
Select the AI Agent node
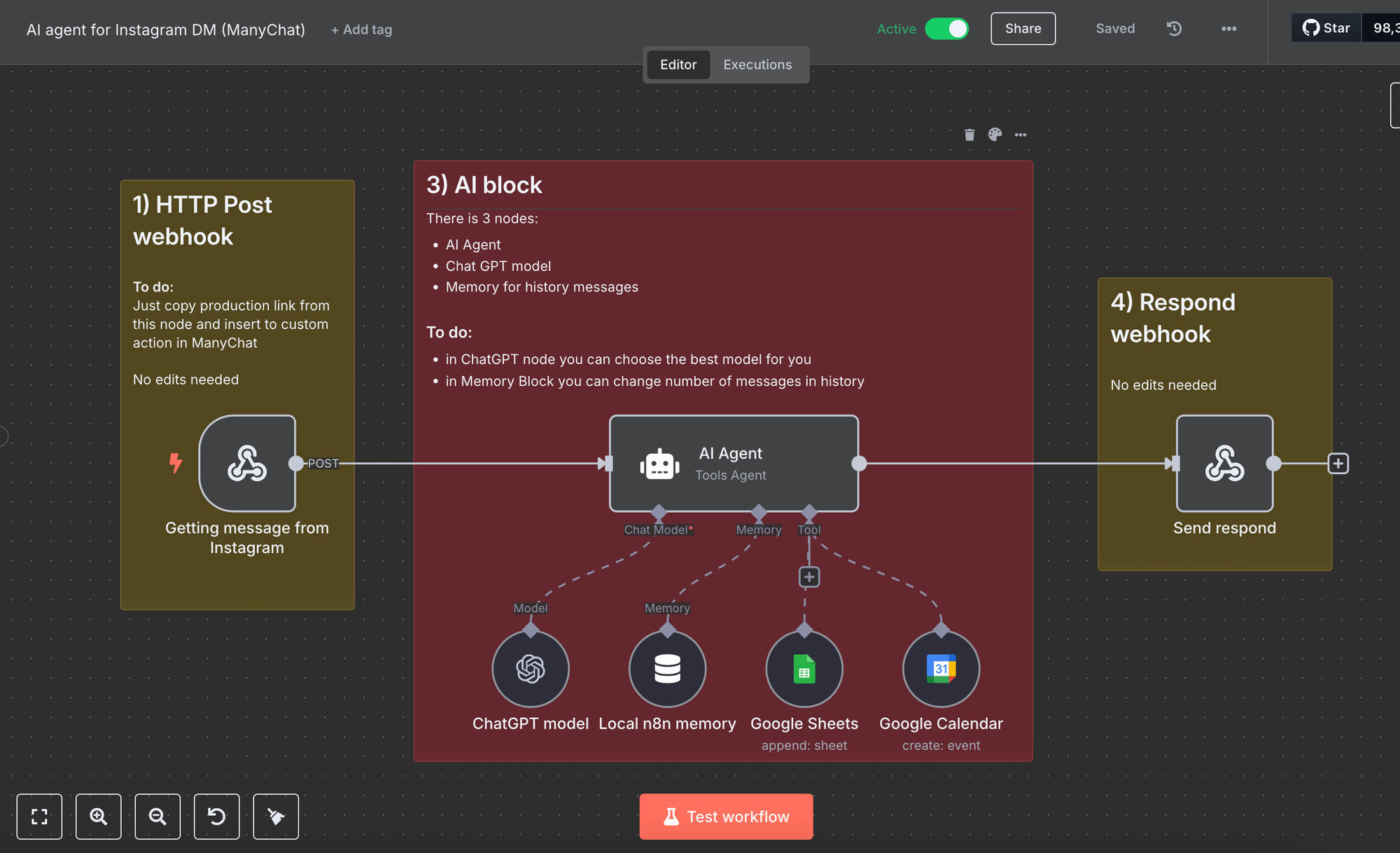click(734, 463)
